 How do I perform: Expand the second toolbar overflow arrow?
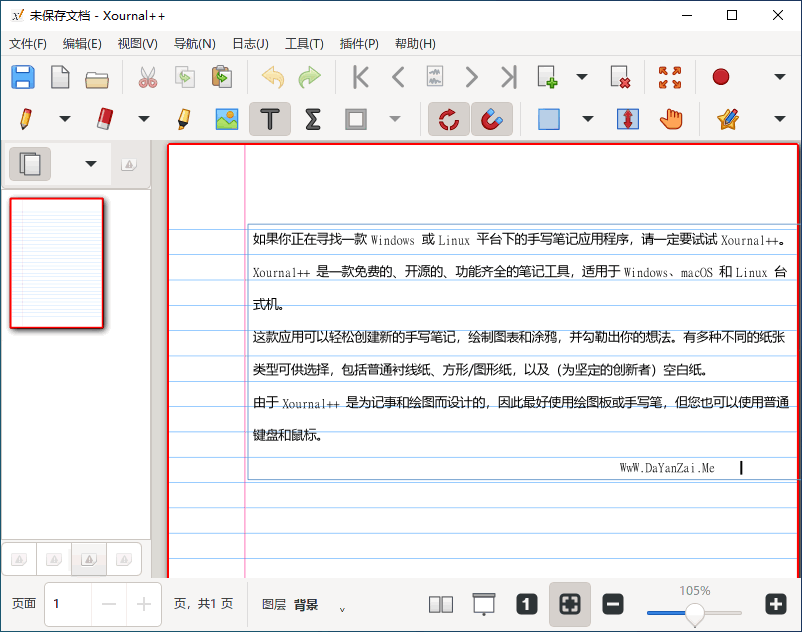[x=779, y=119]
